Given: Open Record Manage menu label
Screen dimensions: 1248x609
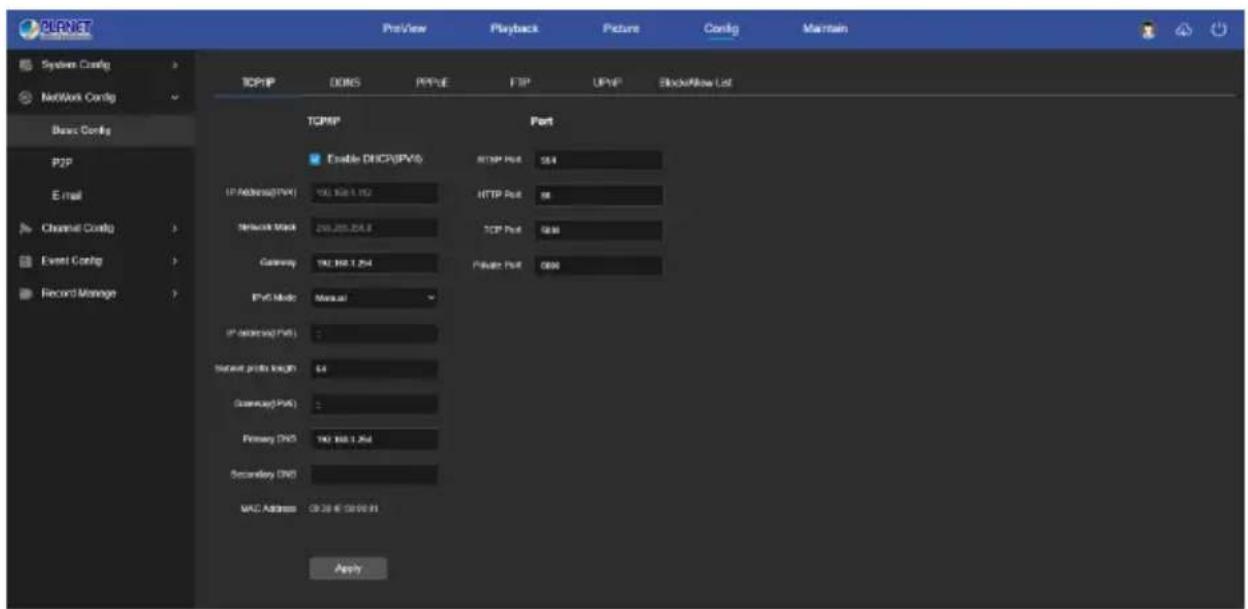Looking at the screenshot, I should tap(78, 294).
